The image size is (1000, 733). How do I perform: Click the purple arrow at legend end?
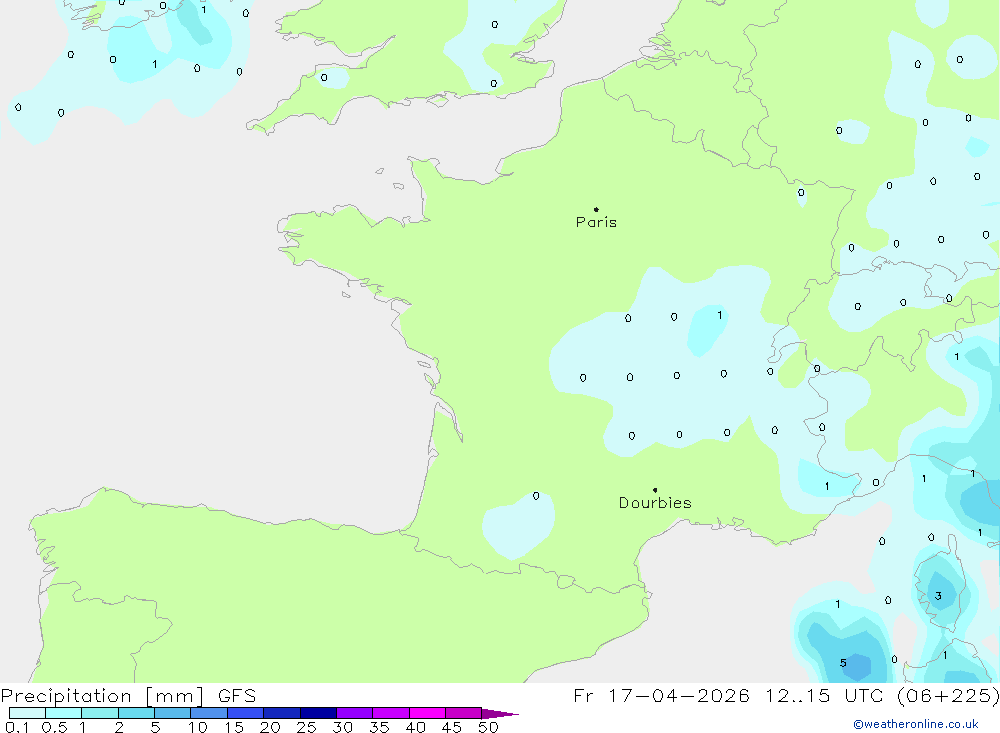click(500, 714)
